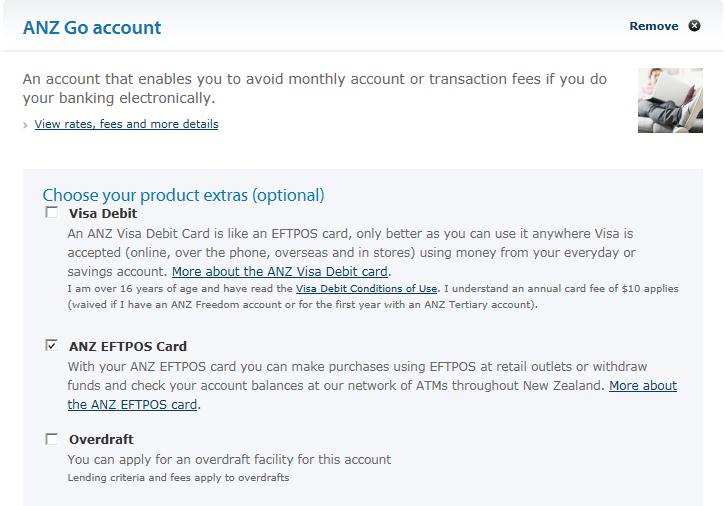Click the lending criteria fine print

178,478
